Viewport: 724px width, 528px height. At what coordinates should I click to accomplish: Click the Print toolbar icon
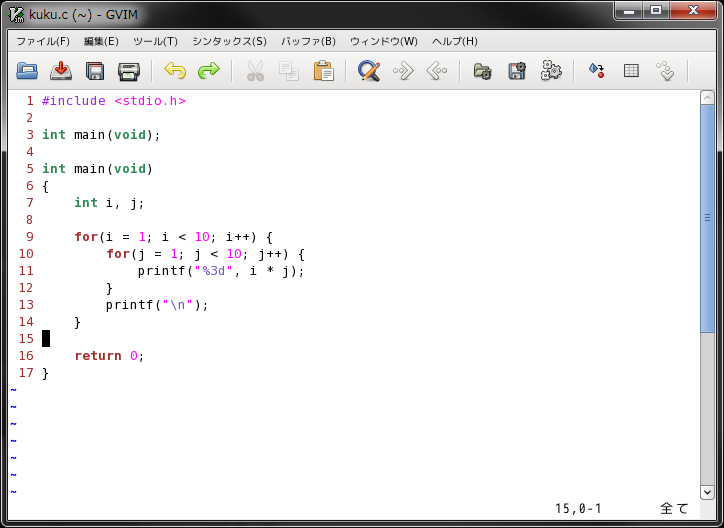click(x=129, y=71)
